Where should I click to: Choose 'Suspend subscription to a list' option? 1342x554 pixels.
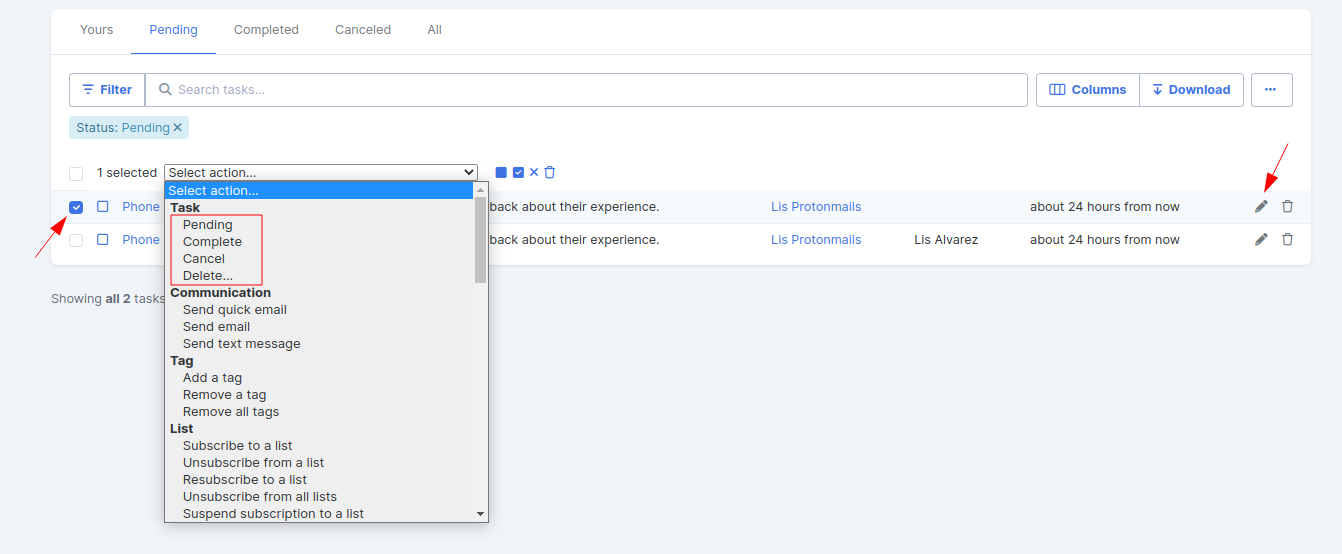pos(273,513)
